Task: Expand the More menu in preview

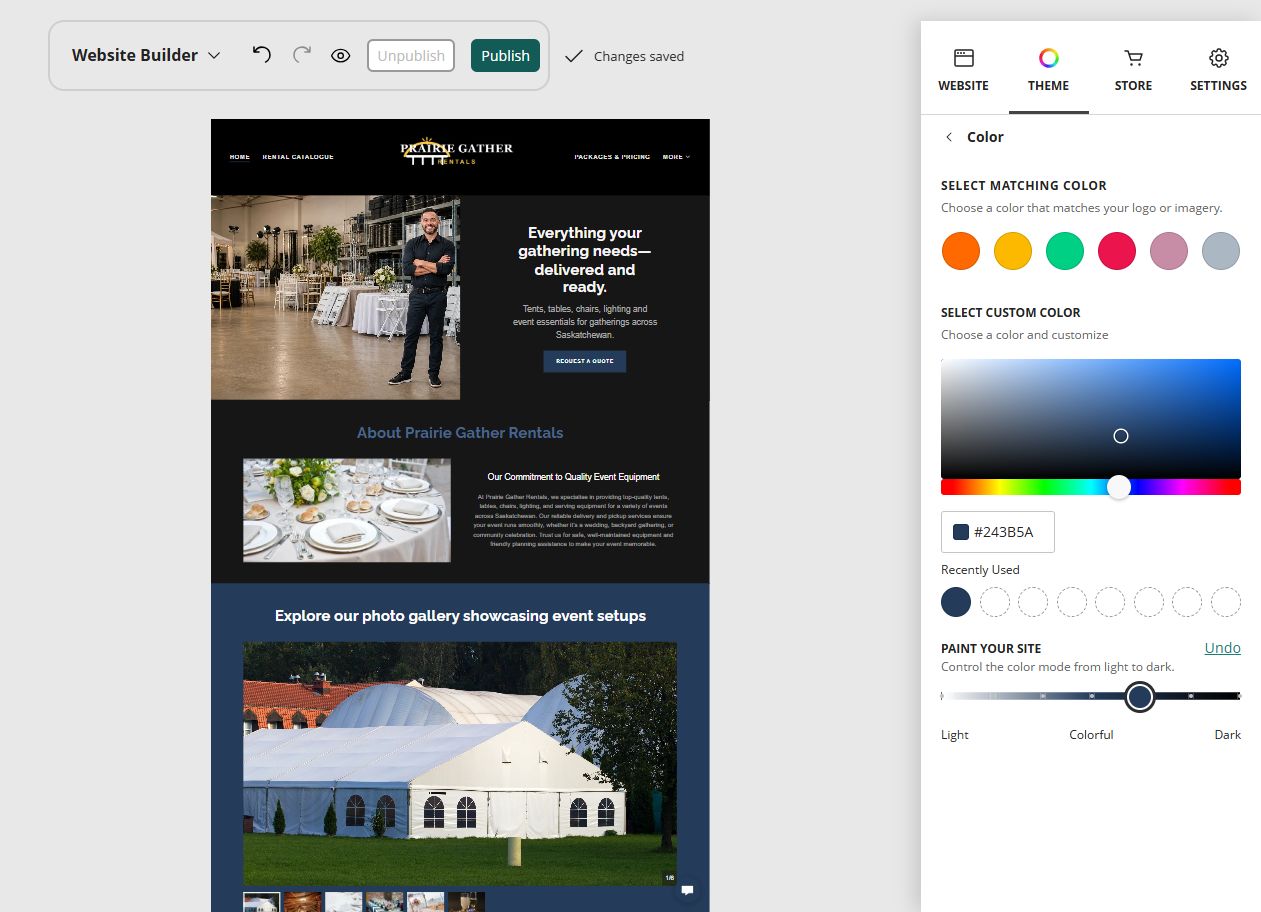Action: click(x=676, y=157)
